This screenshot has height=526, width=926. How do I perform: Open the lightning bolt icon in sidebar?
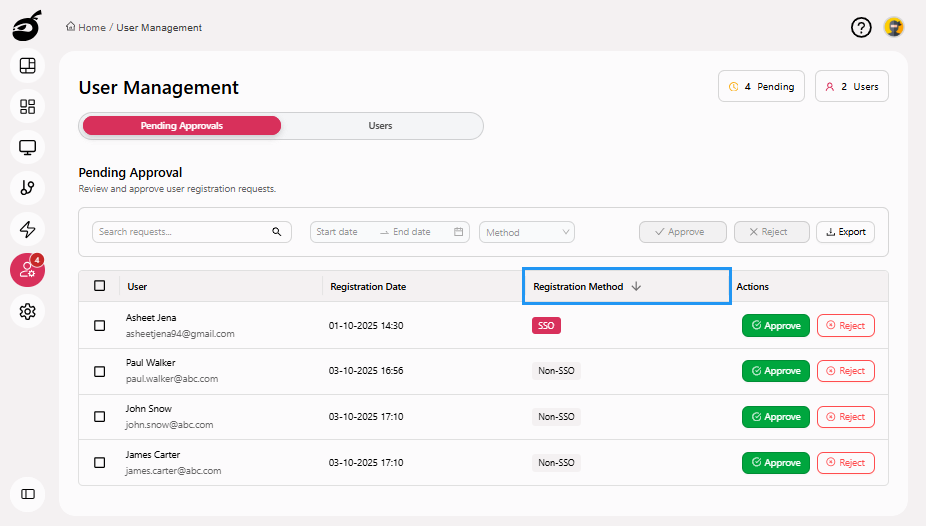(28, 229)
